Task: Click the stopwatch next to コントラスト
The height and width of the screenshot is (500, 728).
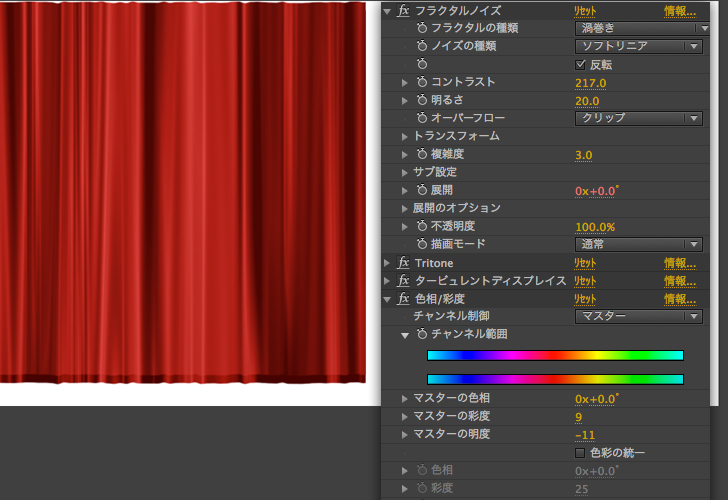Action: tap(422, 82)
